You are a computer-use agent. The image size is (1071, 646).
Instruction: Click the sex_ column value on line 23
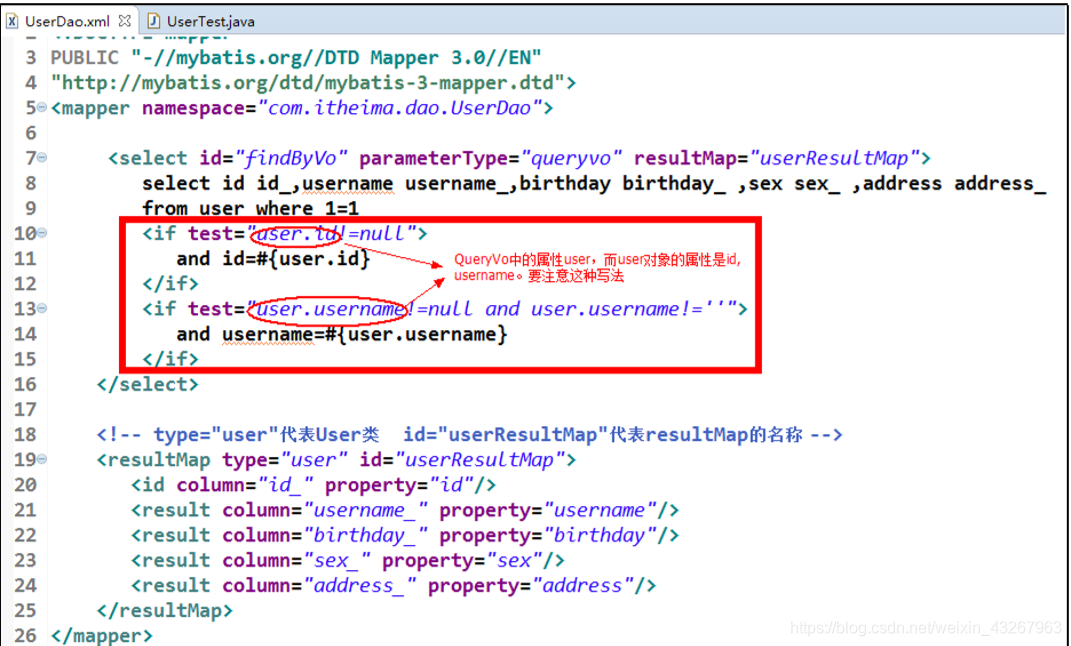pos(337,561)
